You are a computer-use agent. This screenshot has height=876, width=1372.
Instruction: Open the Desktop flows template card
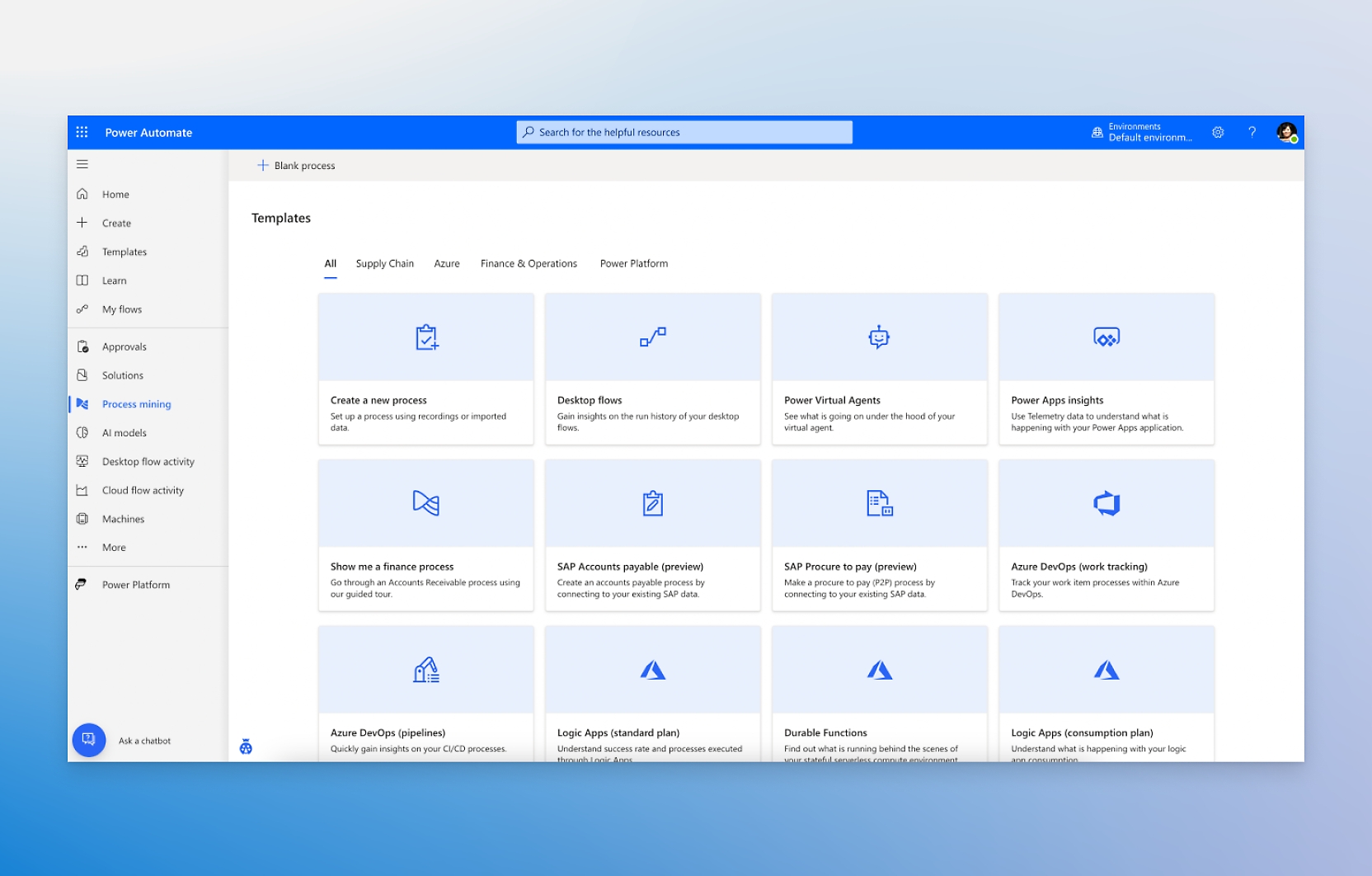coord(652,369)
